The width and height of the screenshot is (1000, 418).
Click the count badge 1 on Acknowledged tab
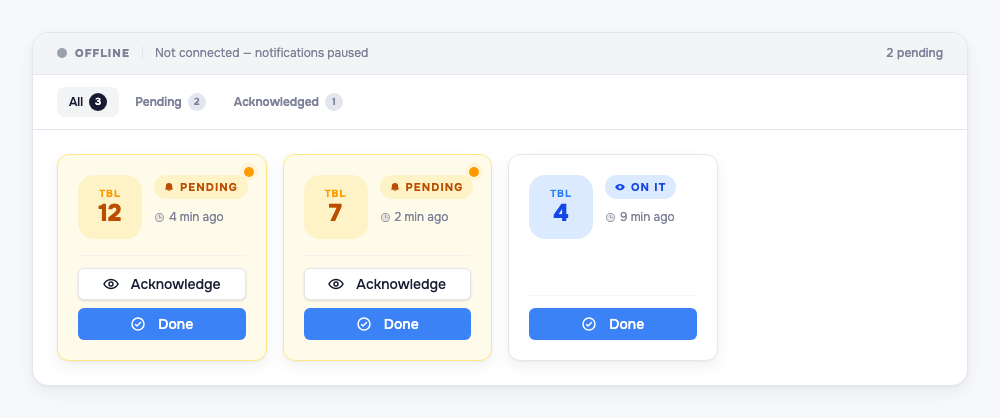pos(334,102)
